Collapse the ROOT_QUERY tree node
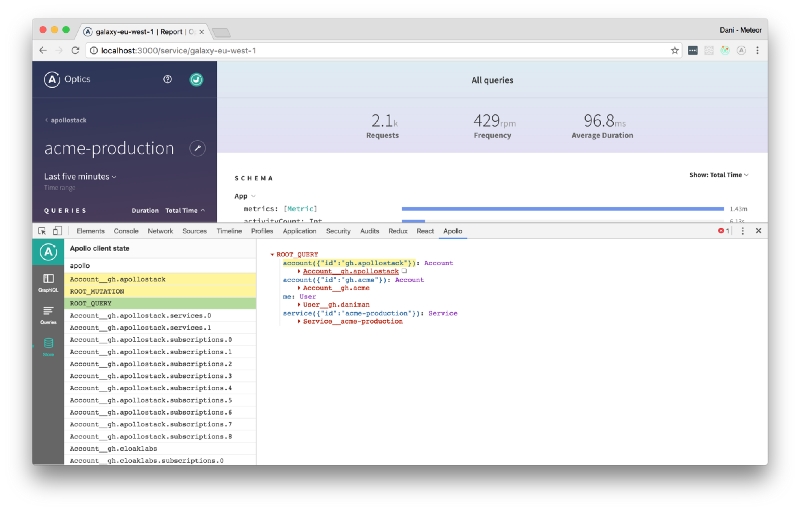 [x=272, y=255]
